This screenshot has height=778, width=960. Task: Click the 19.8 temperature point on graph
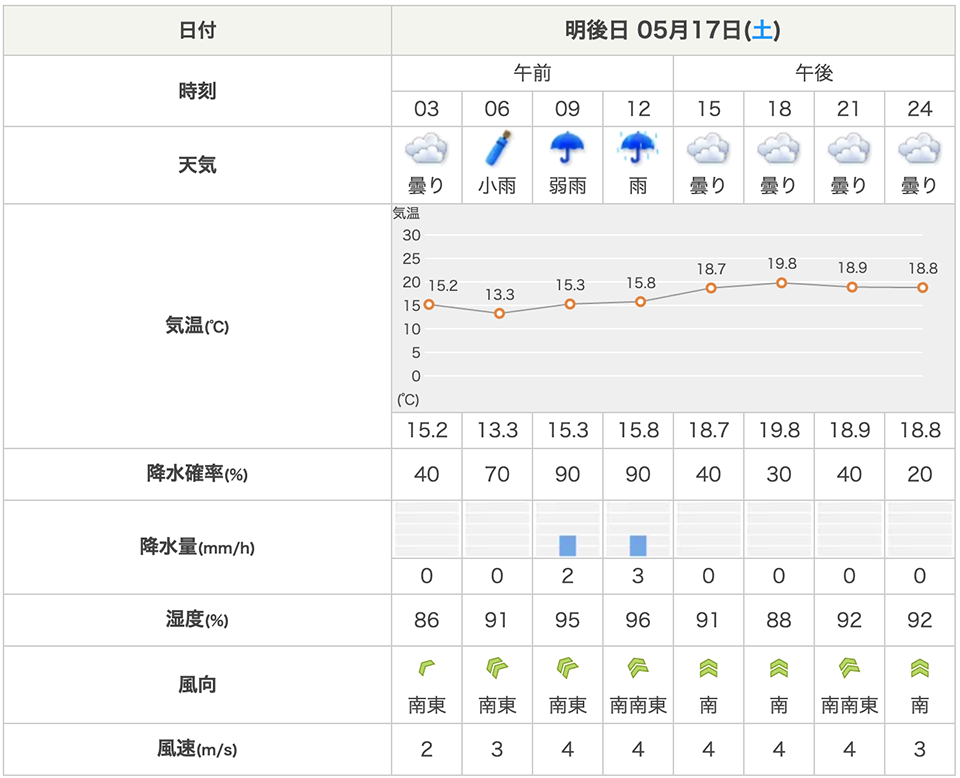782,283
